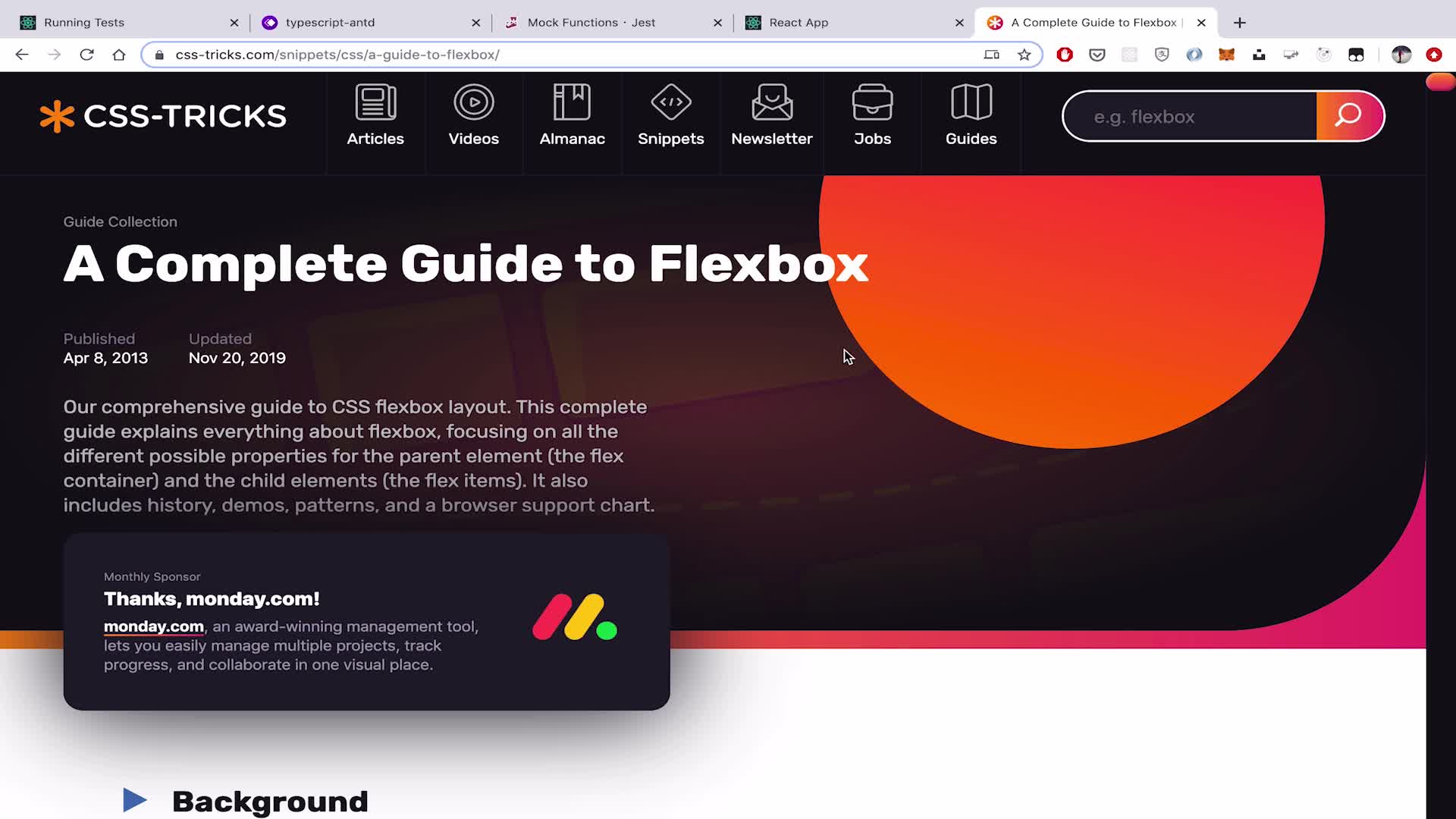Open a new browser tab
Viewport: 1456px width, 819px height.
tap(1239, 23)
